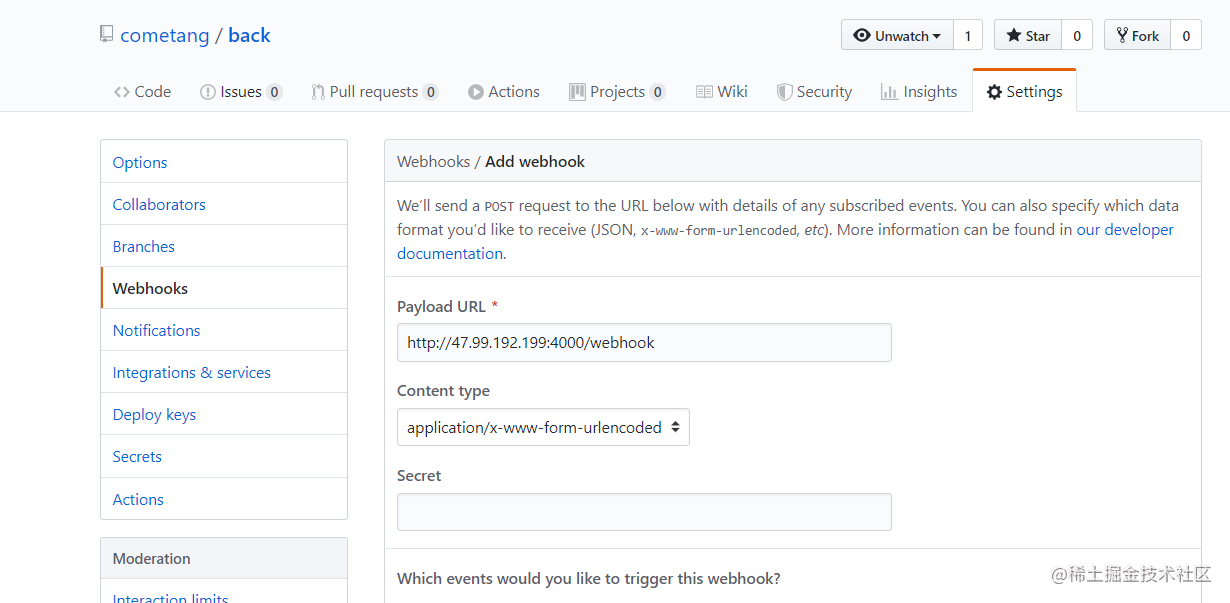Open the Insights tab
The image size is (1230, 603).
(919, 91)
